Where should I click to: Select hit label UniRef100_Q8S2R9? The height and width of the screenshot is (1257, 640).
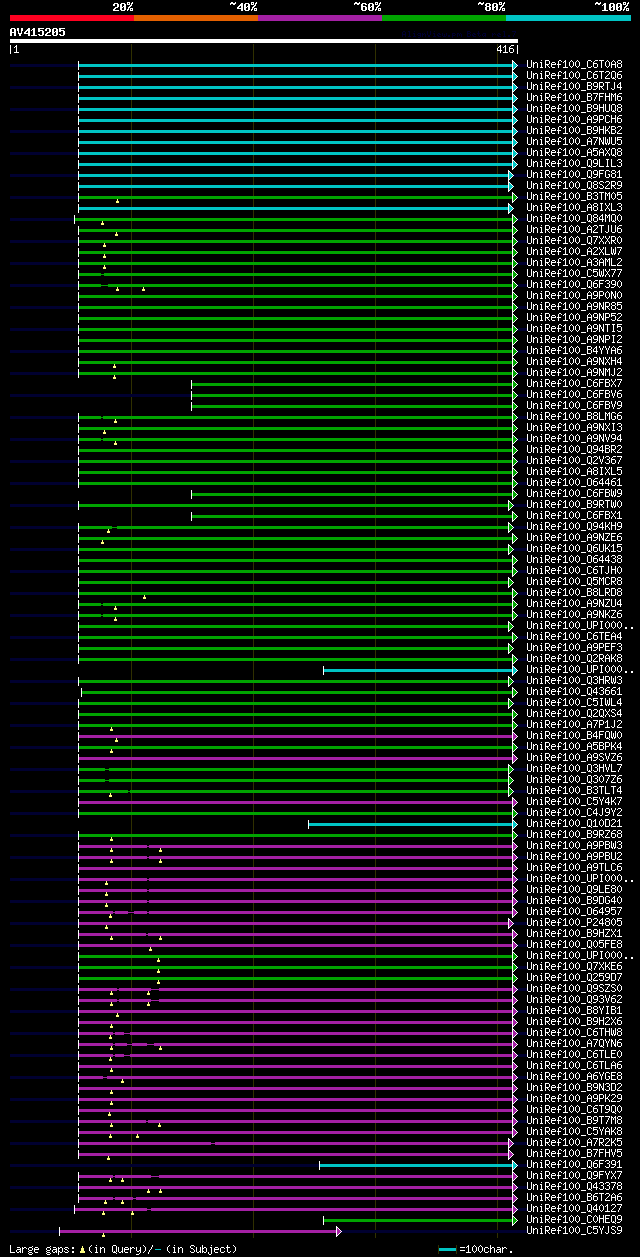click(x=574, y=186)
